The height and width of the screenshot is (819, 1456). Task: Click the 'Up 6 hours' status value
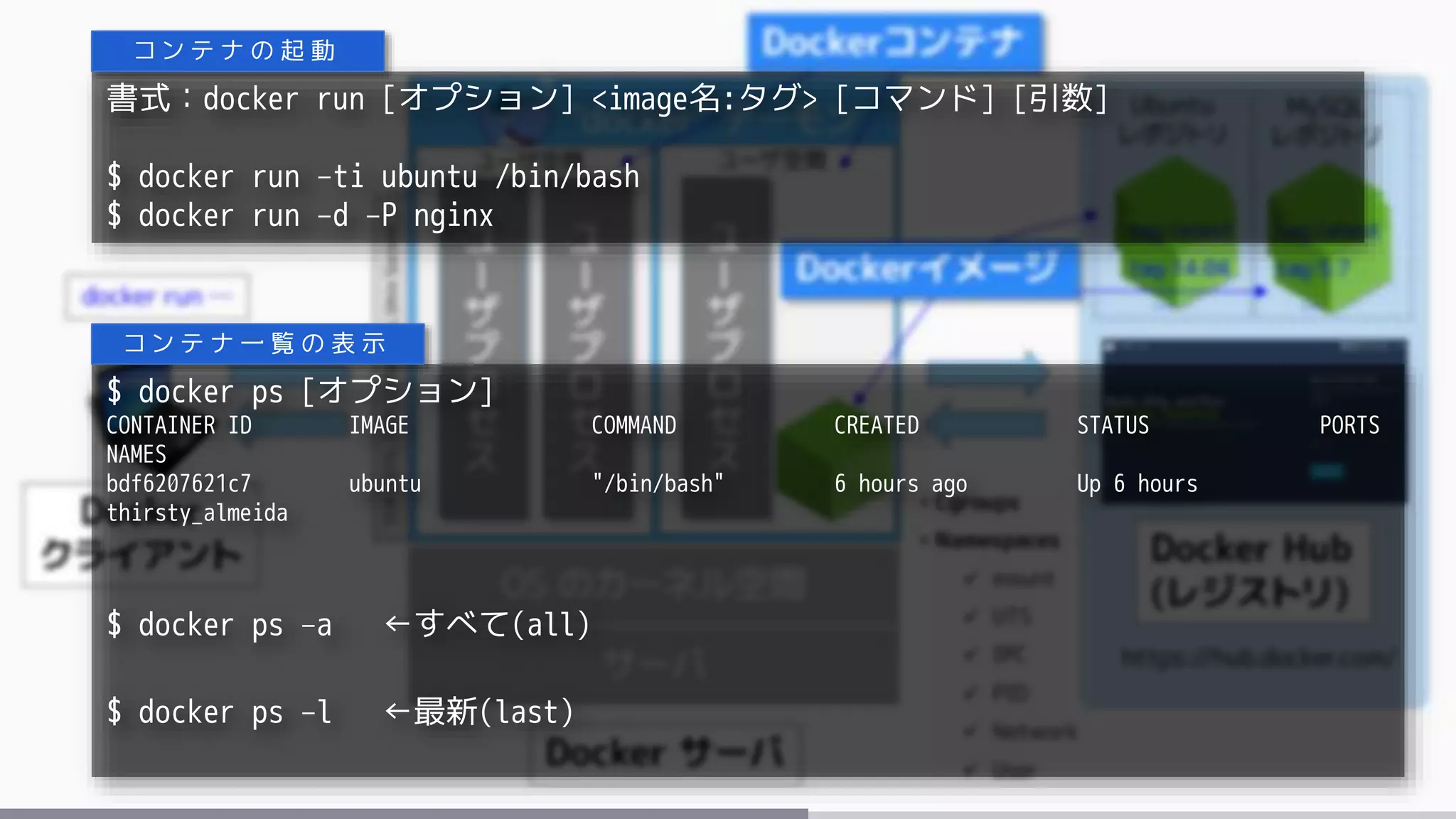[x=1137, y=483]
